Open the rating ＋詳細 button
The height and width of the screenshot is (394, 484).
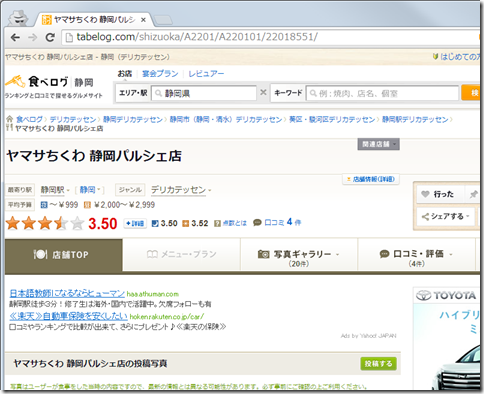click(135, 223)
